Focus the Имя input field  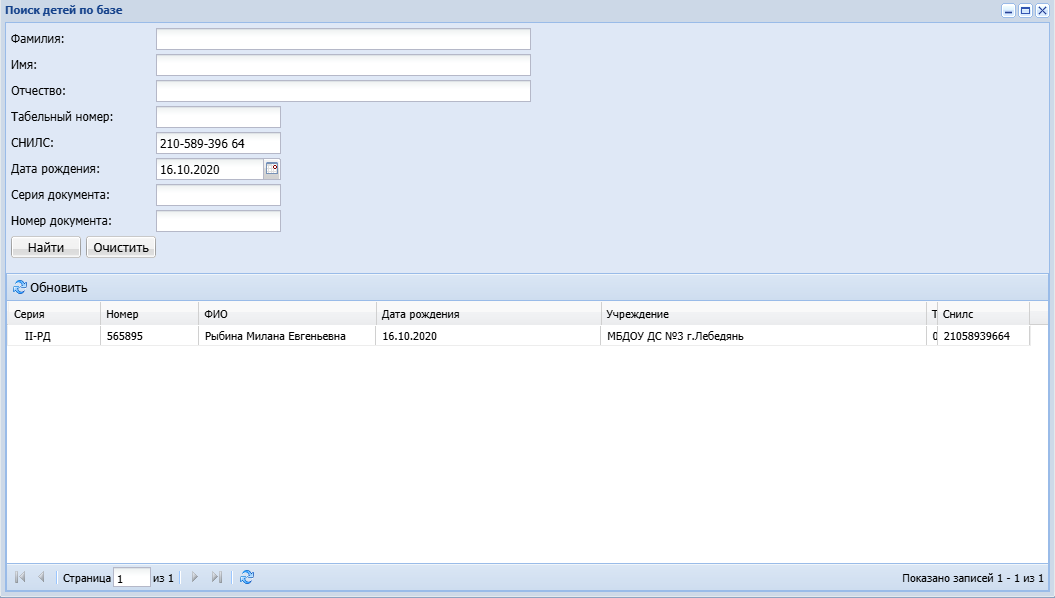coord(343,65)
